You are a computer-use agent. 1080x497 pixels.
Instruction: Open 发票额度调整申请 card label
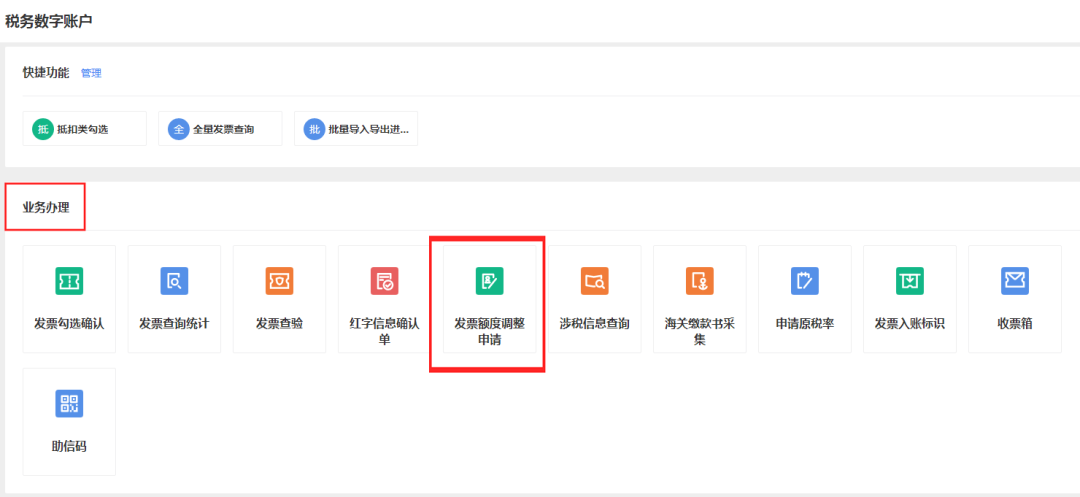(490, 331)
